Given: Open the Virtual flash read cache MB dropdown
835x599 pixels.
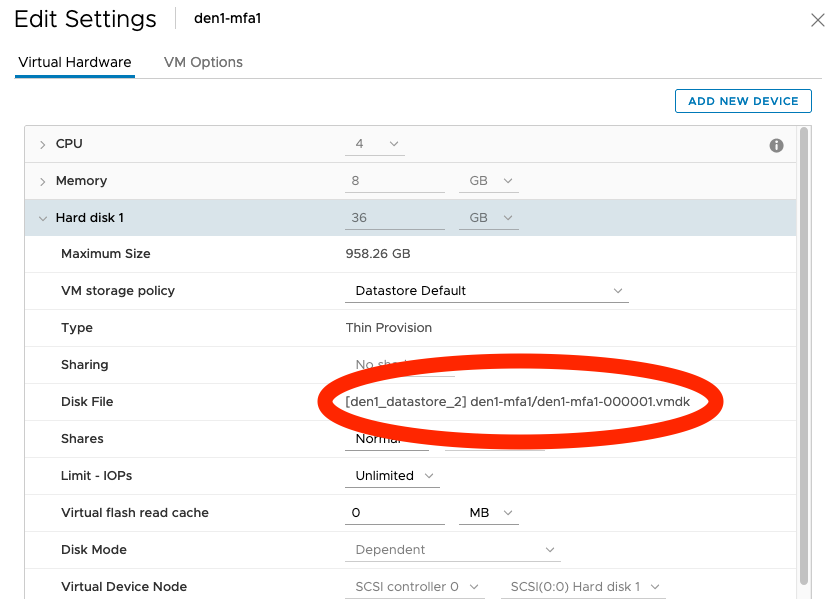Looking at the screenshot, I should (x=489, y=513).
